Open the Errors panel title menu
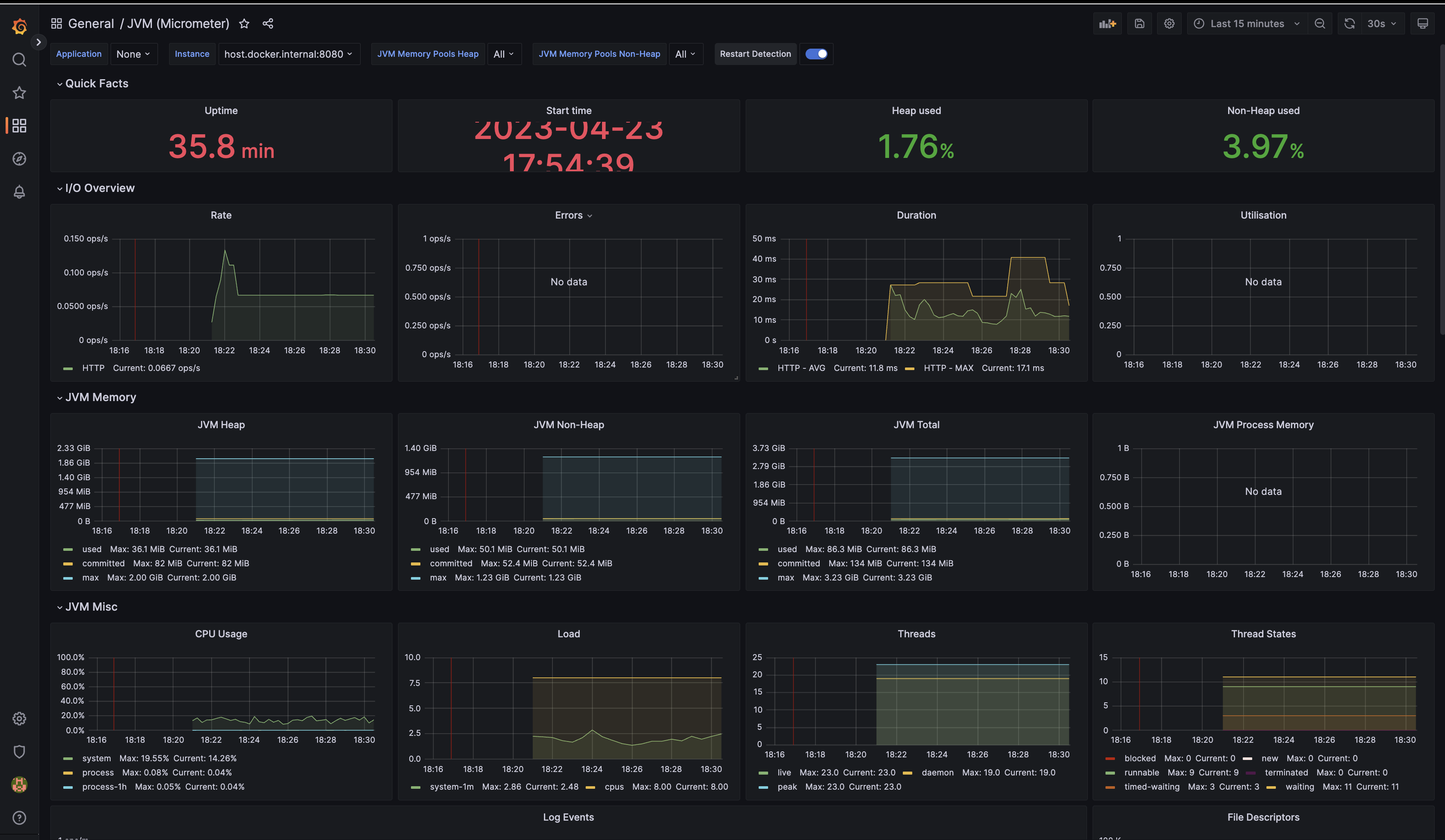 coord(573,216)
